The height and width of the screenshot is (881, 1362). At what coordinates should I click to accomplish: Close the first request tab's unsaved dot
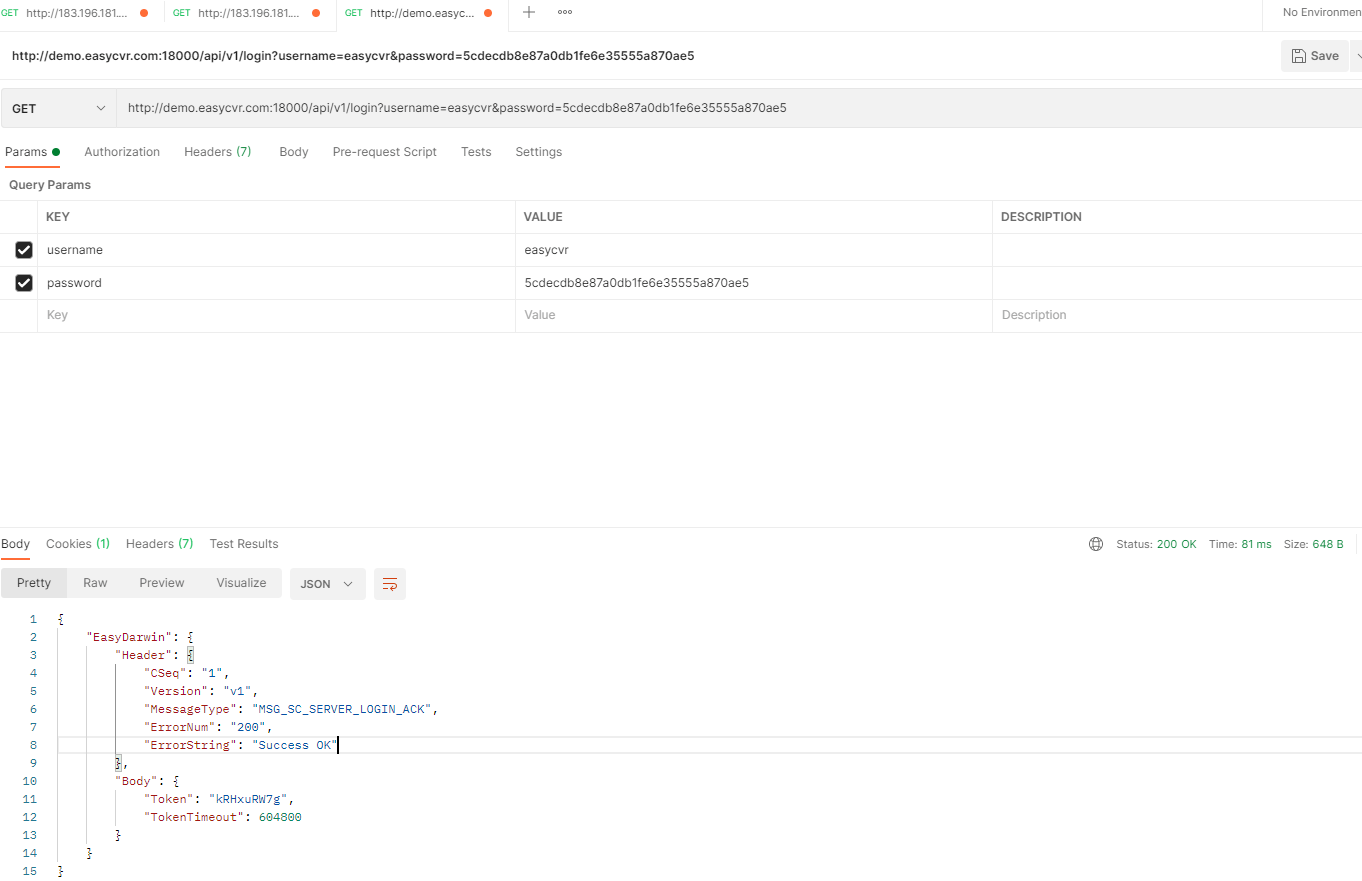pyautogui.click(x=144, y=13)
